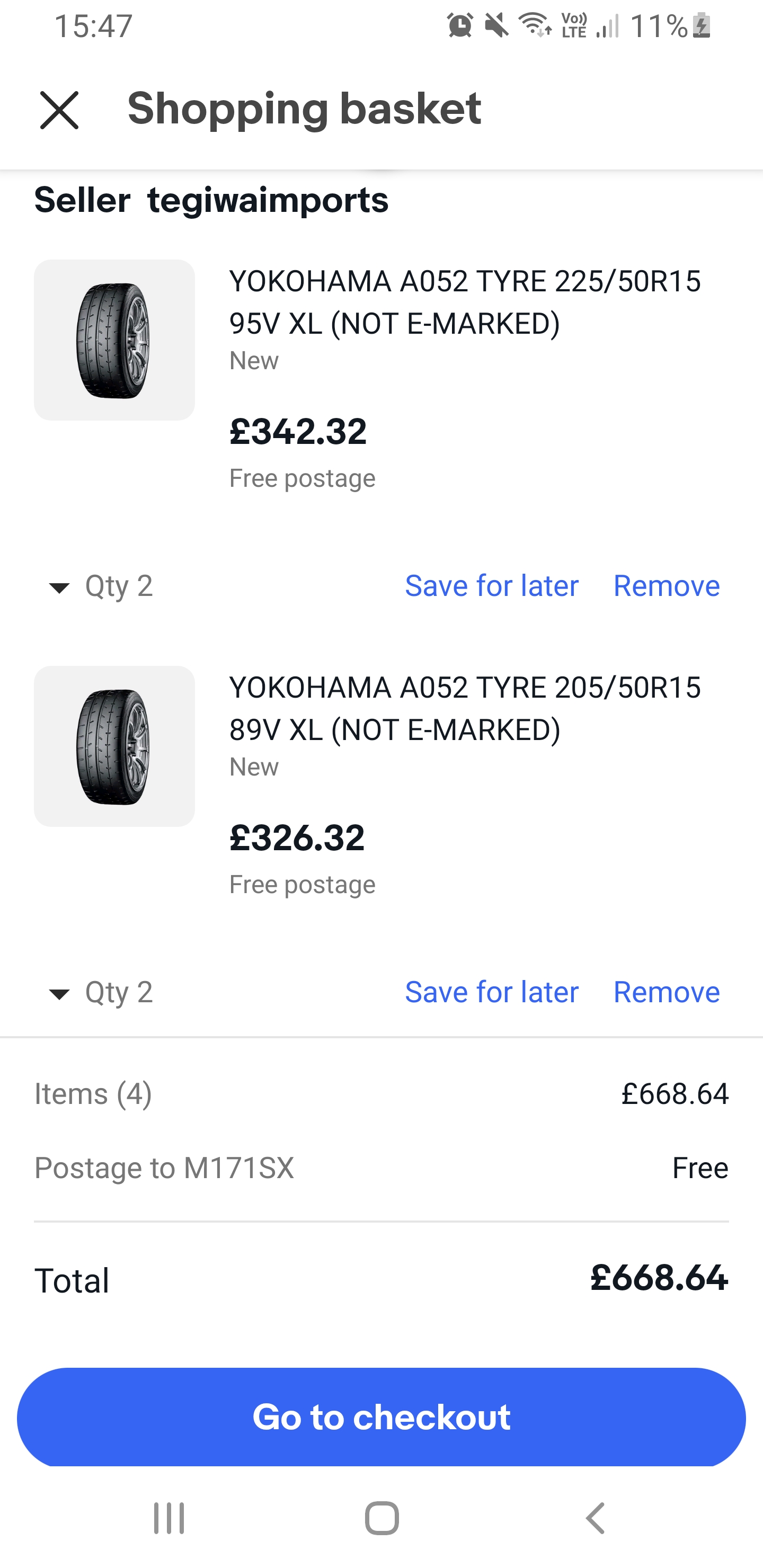
Task: Open thumbnail of the 225/50R15 Yokohama tyre
Action: pos(114,340)
